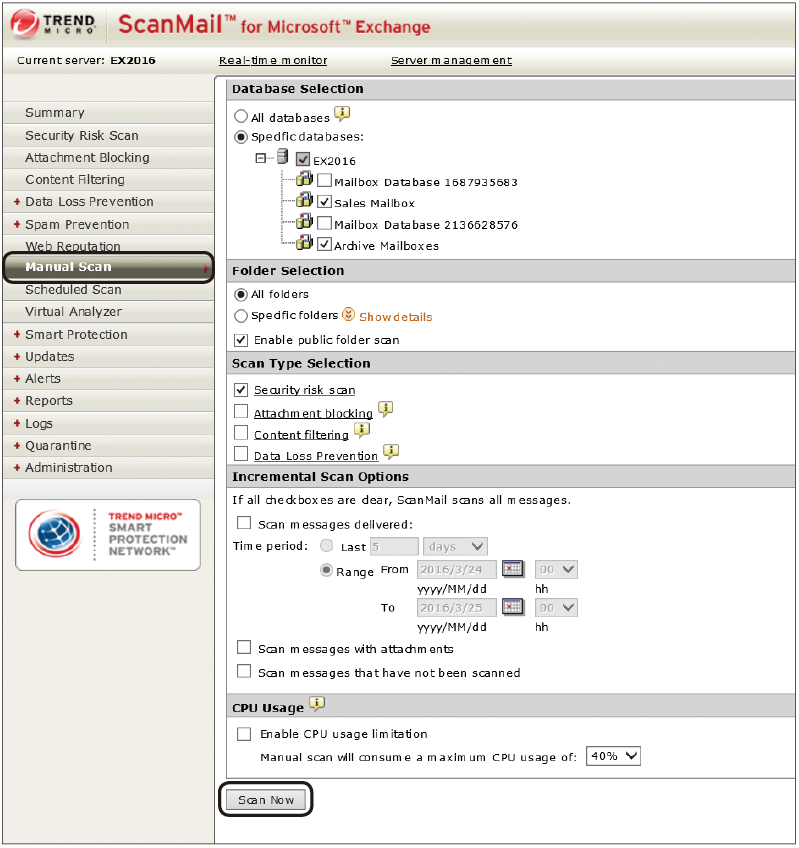Click the Trend Micro logo
The height and width of the screenshot is (848, 799).
point(53,24)
